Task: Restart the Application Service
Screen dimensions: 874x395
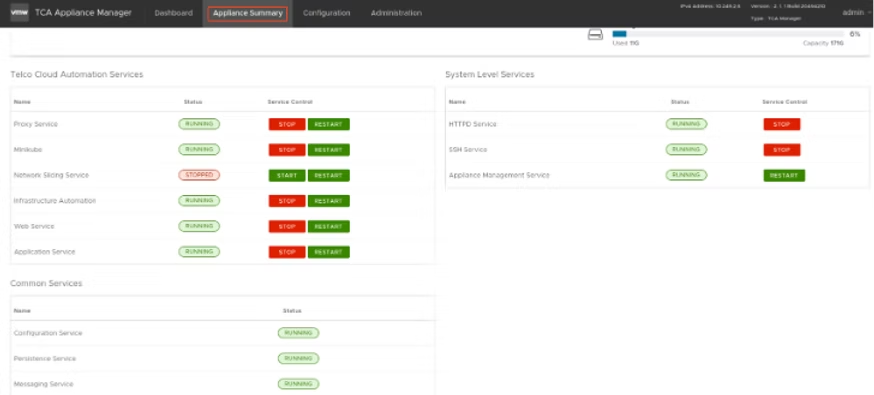Action: pos(329,252)
